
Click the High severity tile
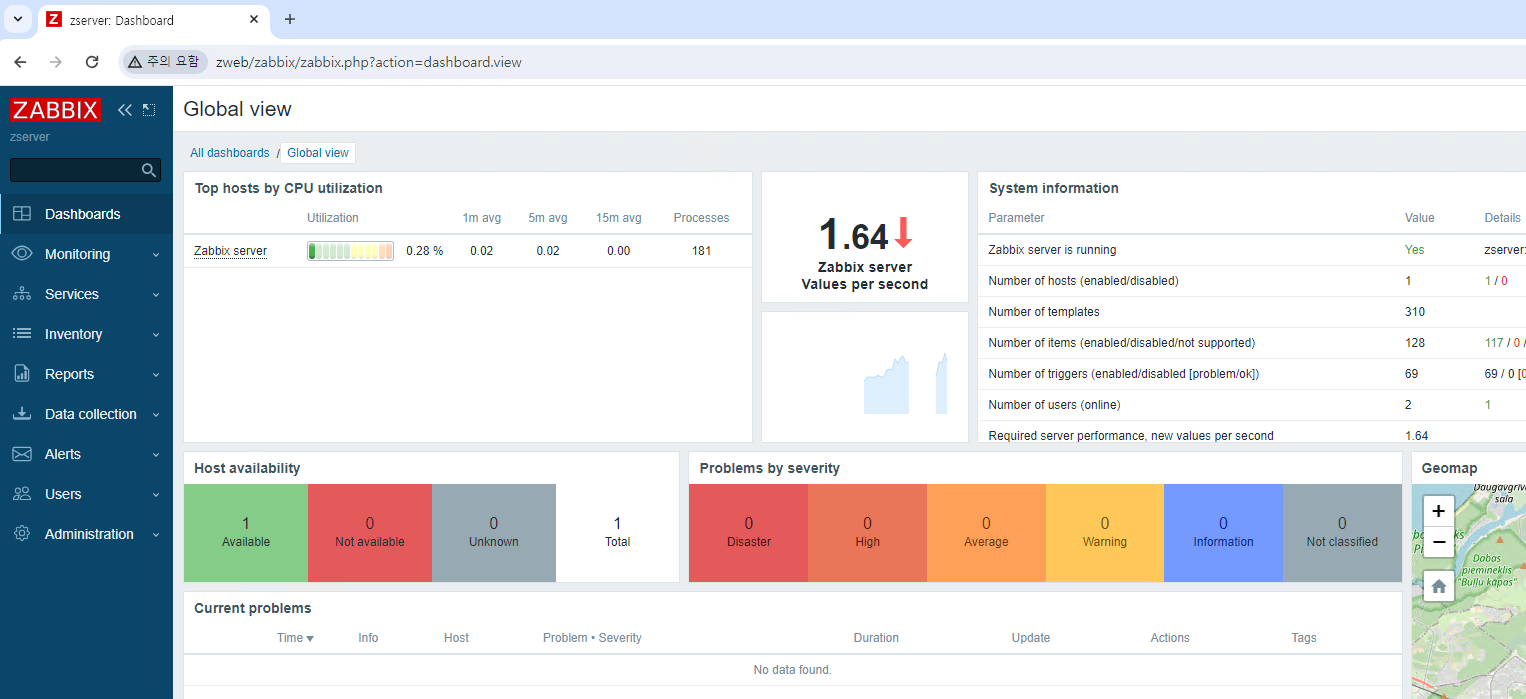pyautogui.click(x=867, y=533)
